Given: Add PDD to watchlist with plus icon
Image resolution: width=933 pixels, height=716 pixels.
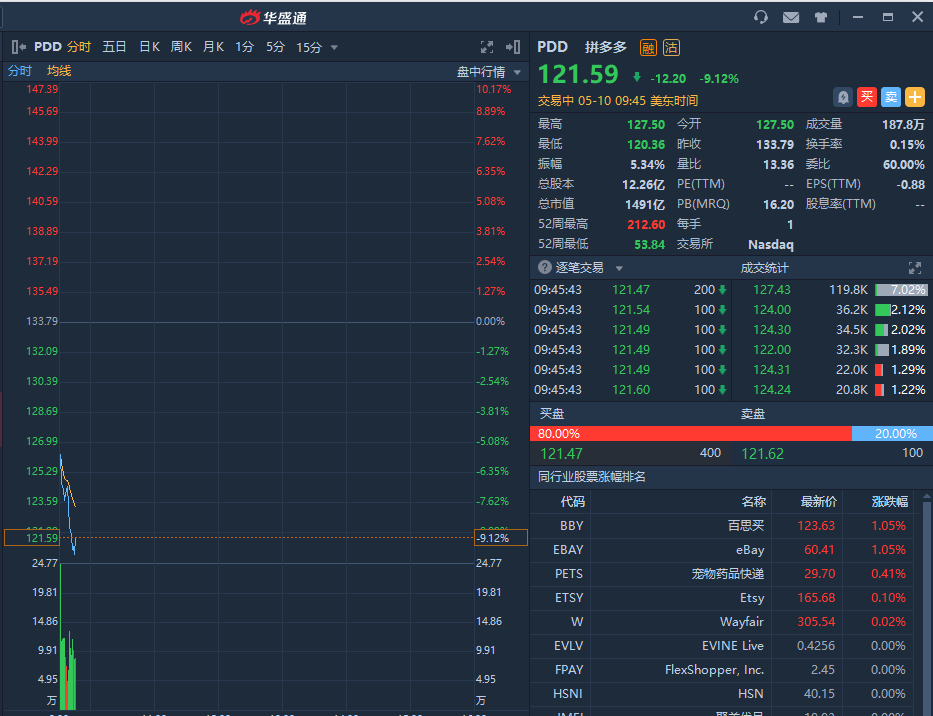Looking at the screenshot, I should tap(915, 97).
